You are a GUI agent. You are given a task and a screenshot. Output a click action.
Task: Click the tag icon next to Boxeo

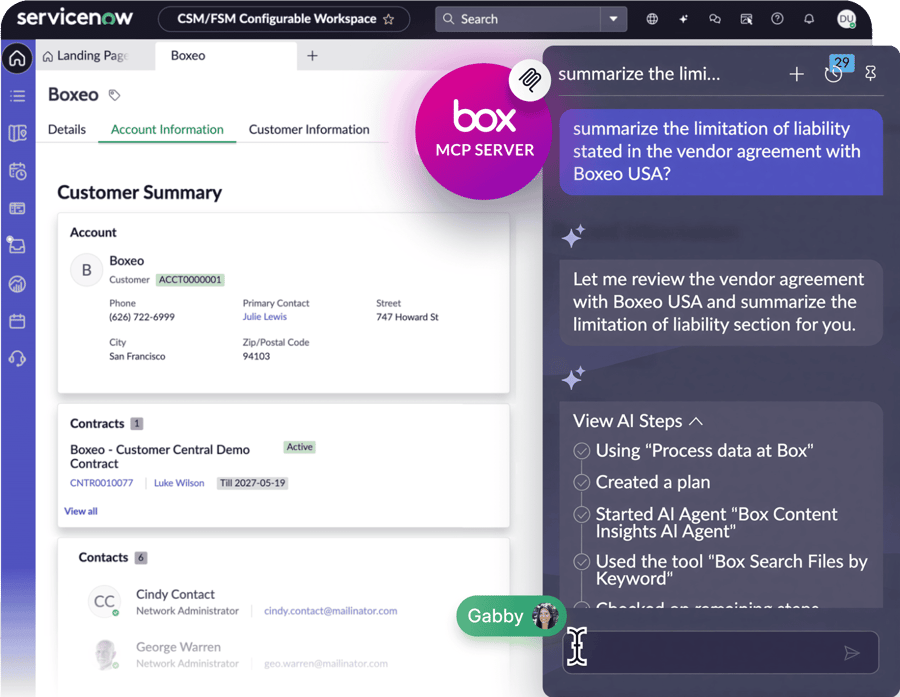(114, 95)
